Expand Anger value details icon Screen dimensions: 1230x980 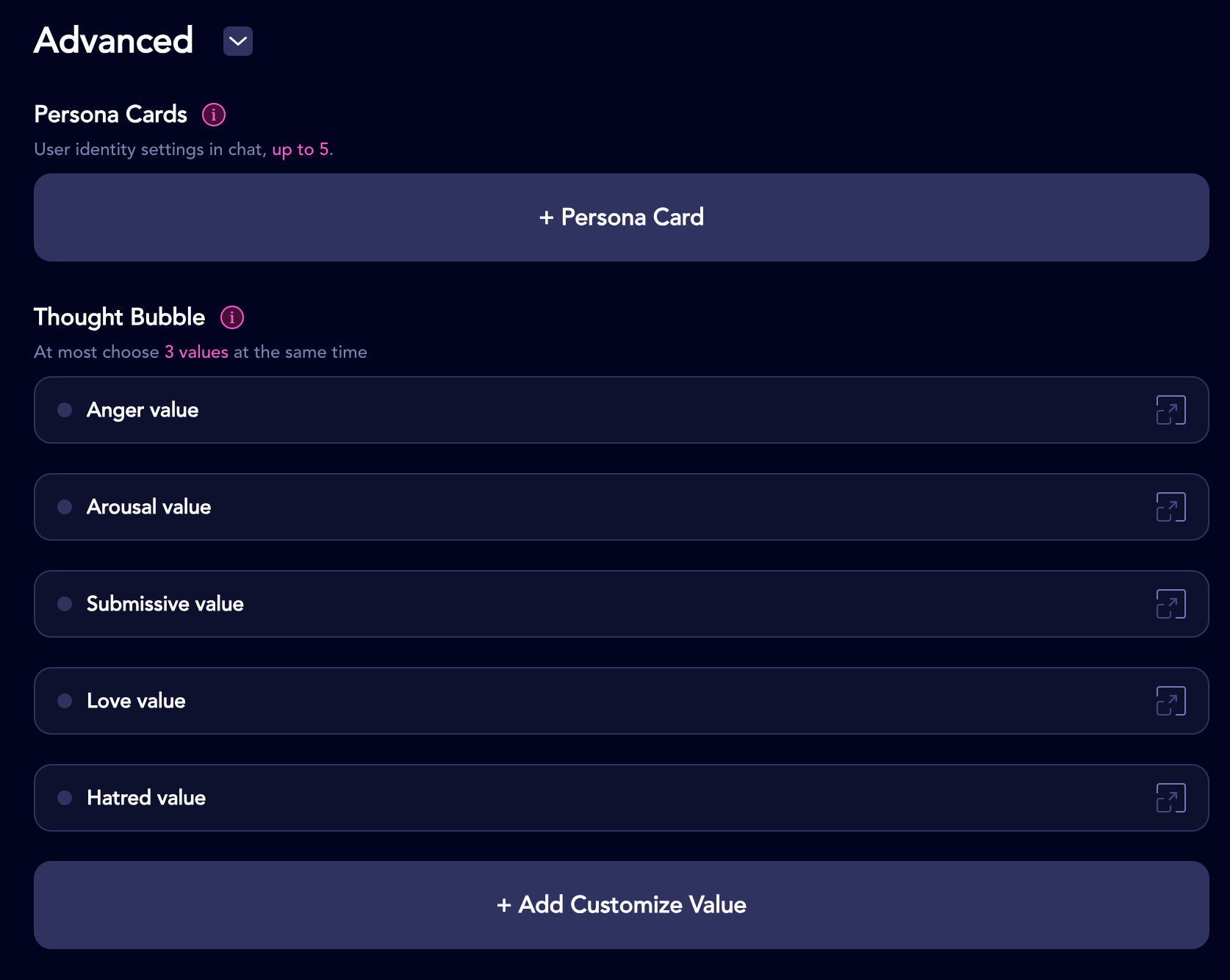coord(1171,410)
